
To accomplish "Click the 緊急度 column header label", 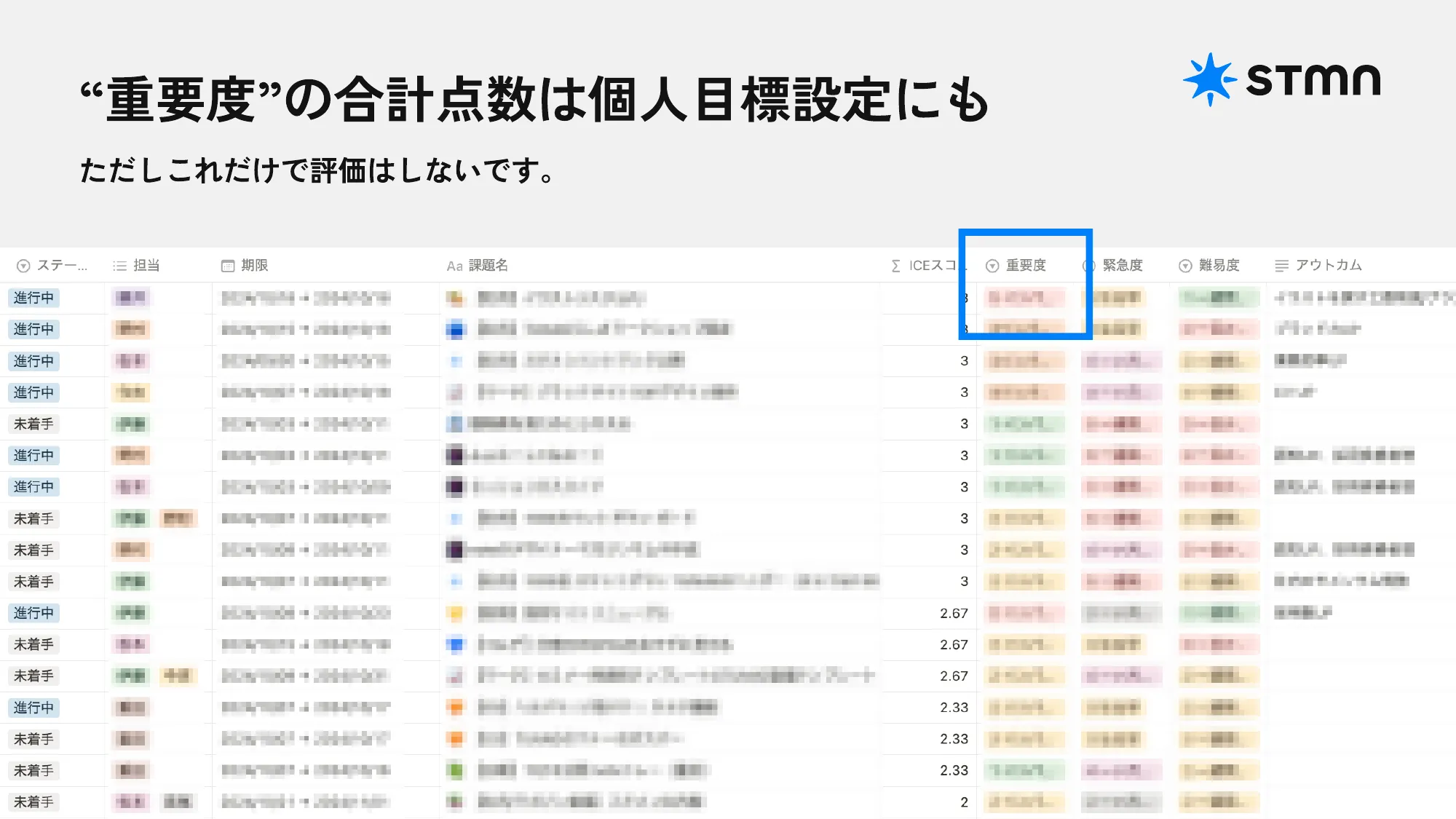I will [1123, 265].
